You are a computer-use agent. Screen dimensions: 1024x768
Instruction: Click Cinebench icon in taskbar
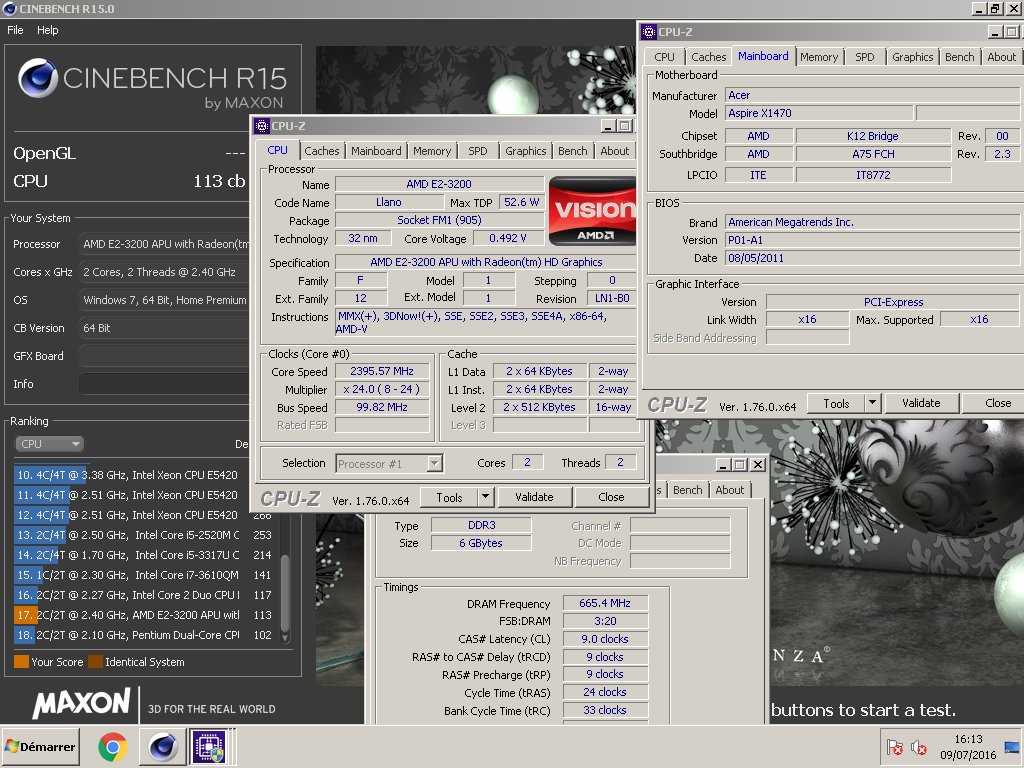coord(163,747)
